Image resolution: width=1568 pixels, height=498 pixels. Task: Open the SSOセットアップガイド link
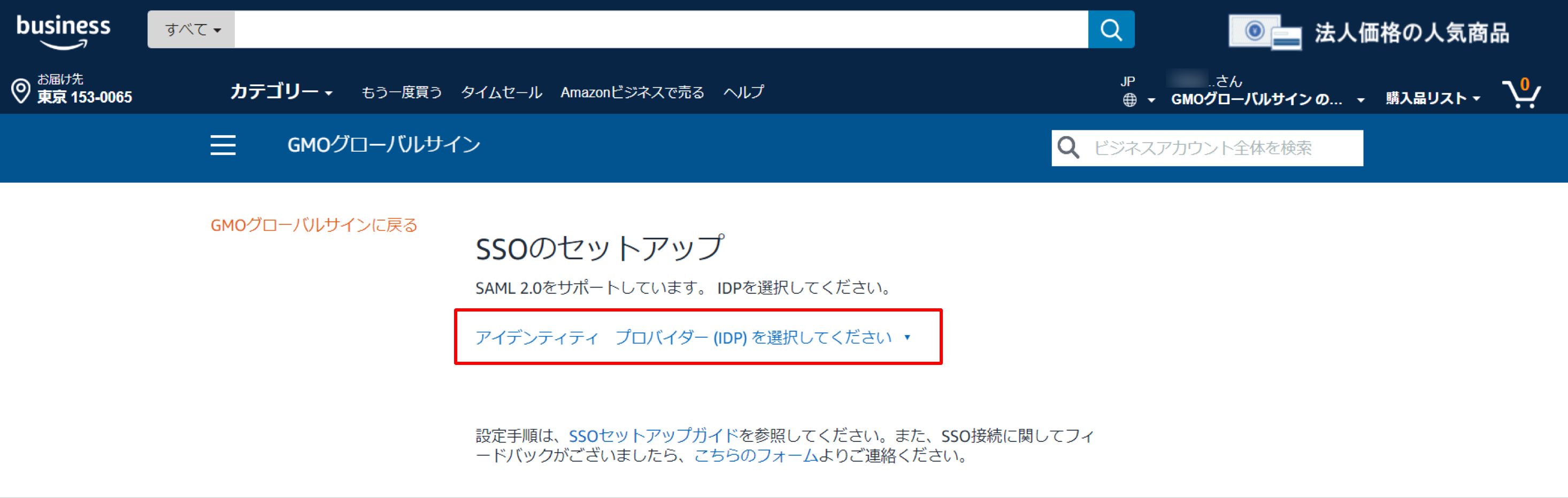coord(653,435)
